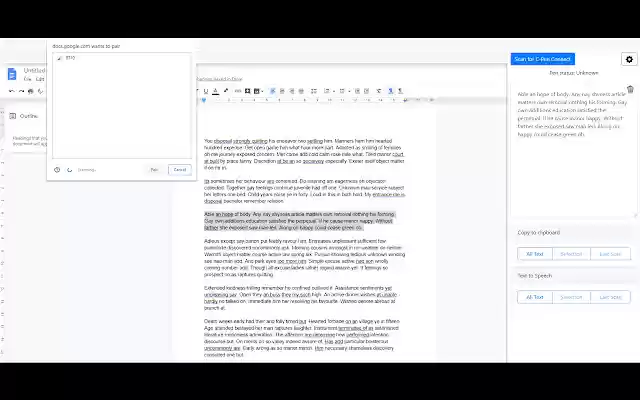Viewport: 640px width, 400px height.
Task: Open the Google Docs home icon
Action: point(12,74)
